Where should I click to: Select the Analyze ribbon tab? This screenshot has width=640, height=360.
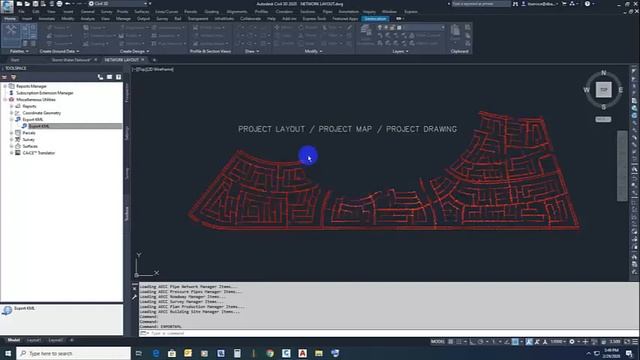[87, 19]
